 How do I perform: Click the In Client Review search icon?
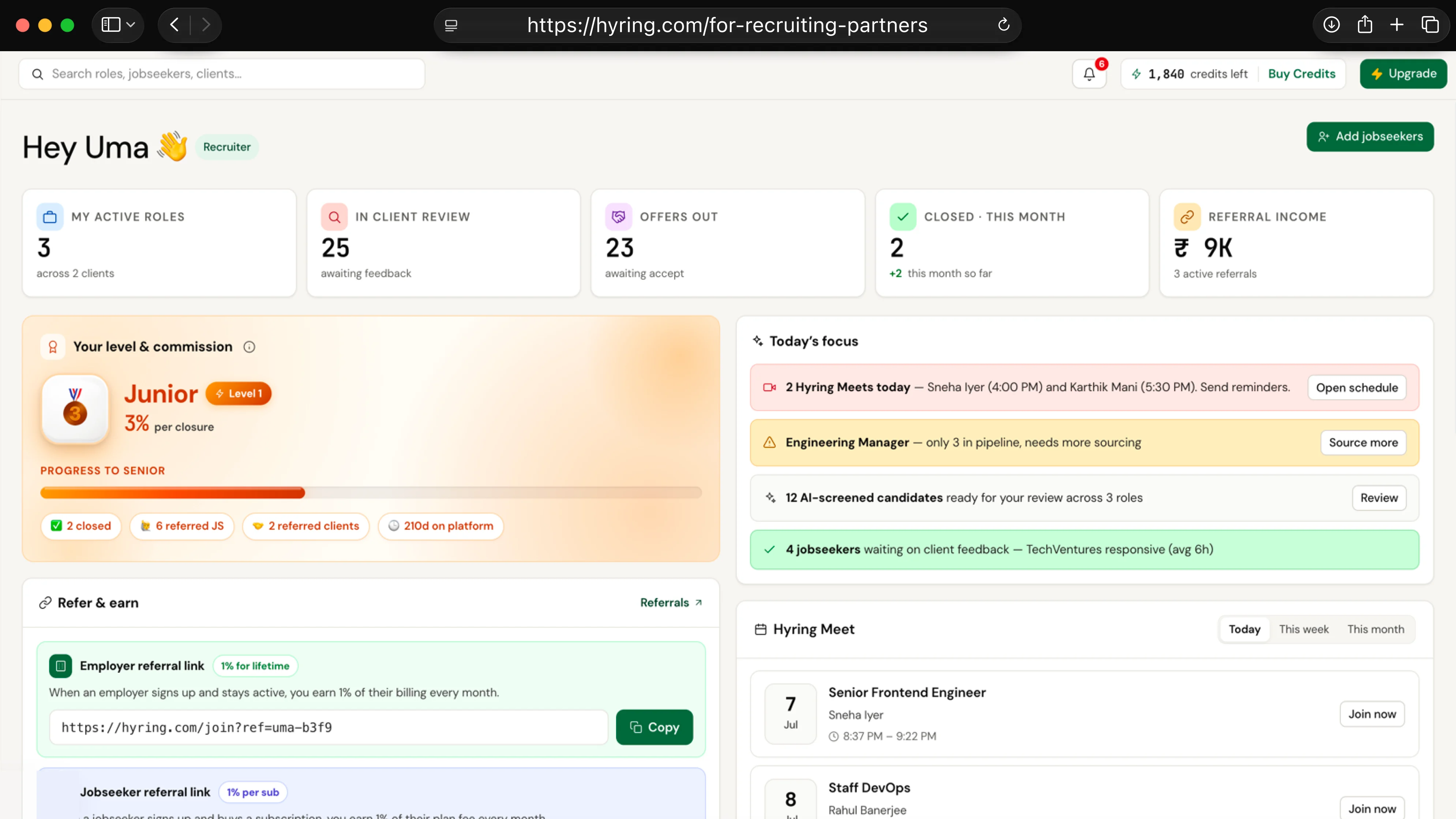coord(334,217)
